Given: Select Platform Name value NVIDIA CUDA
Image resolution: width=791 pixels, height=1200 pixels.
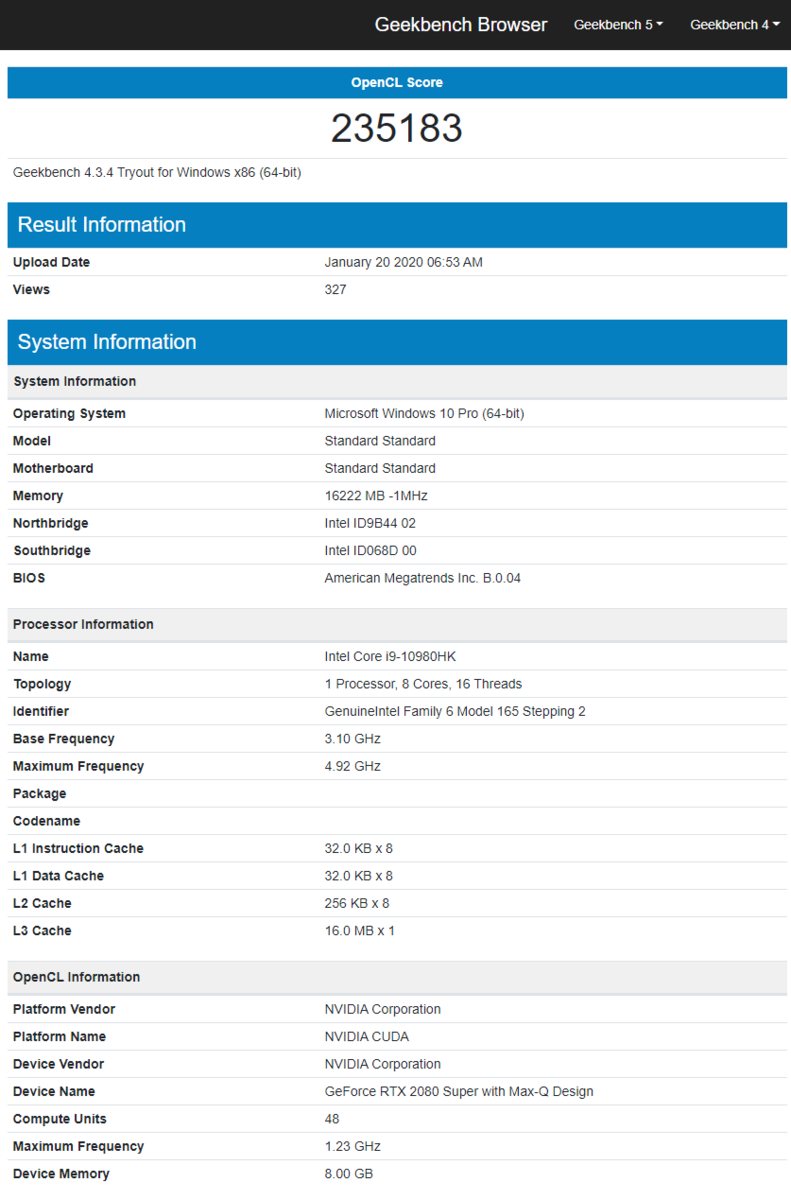Looking at the screenshot, I should pyautogui.click(x=367, y=1037).
